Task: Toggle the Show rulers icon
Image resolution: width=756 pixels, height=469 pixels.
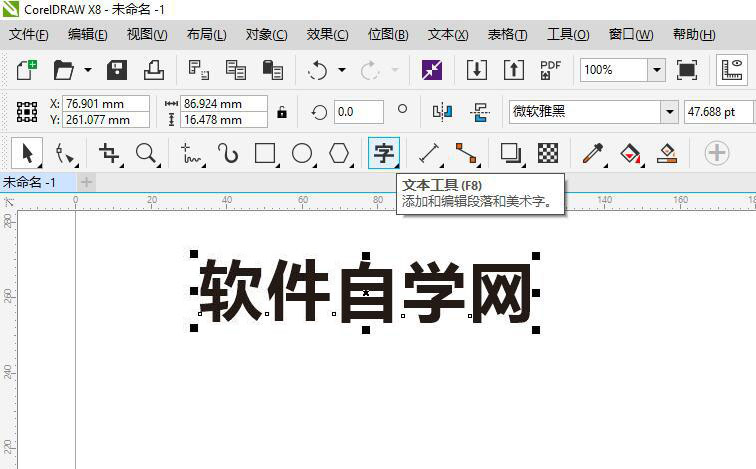Action: pyautogui.click(x=731, y=70)
